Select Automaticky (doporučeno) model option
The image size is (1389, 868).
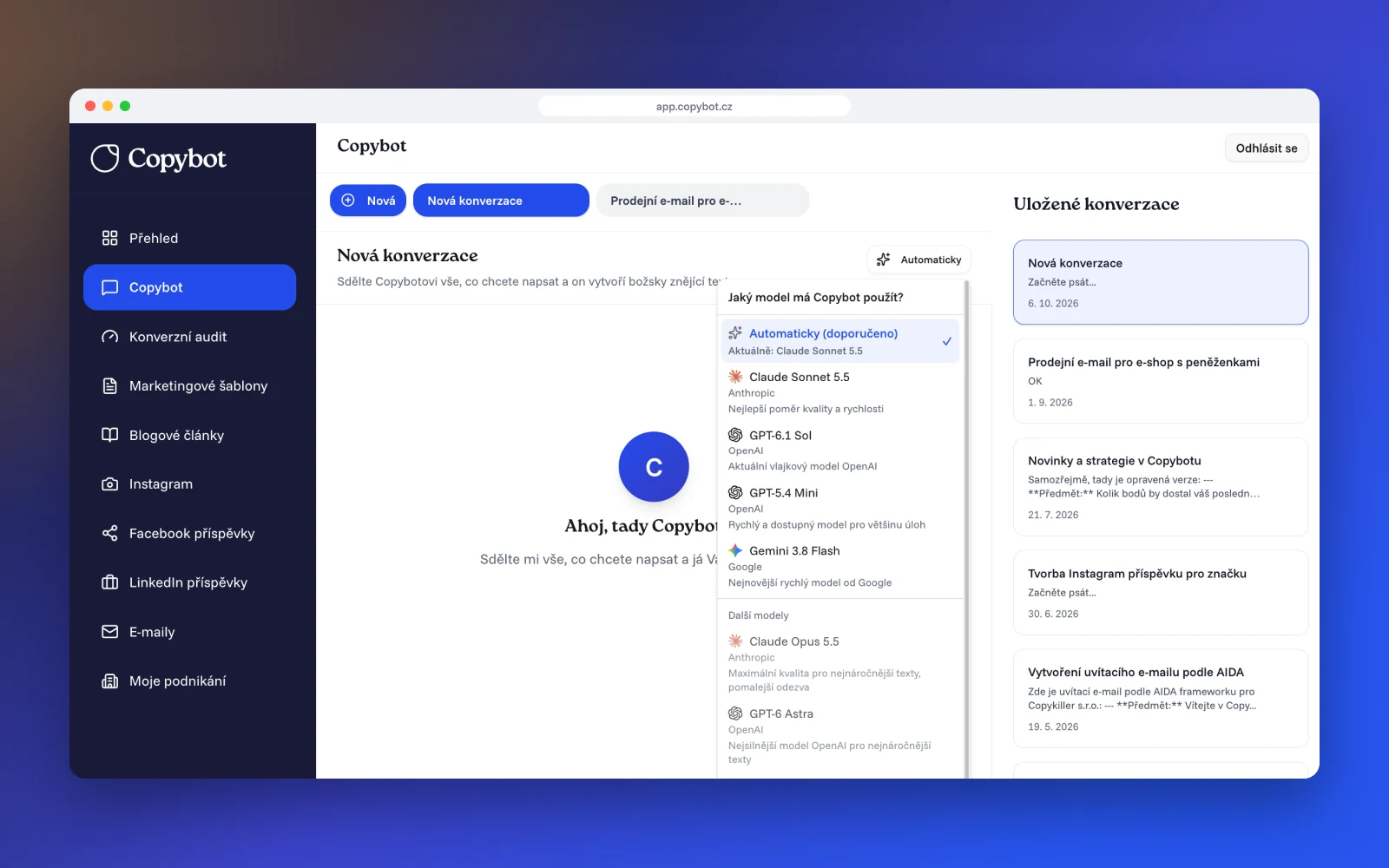(840, 341)
